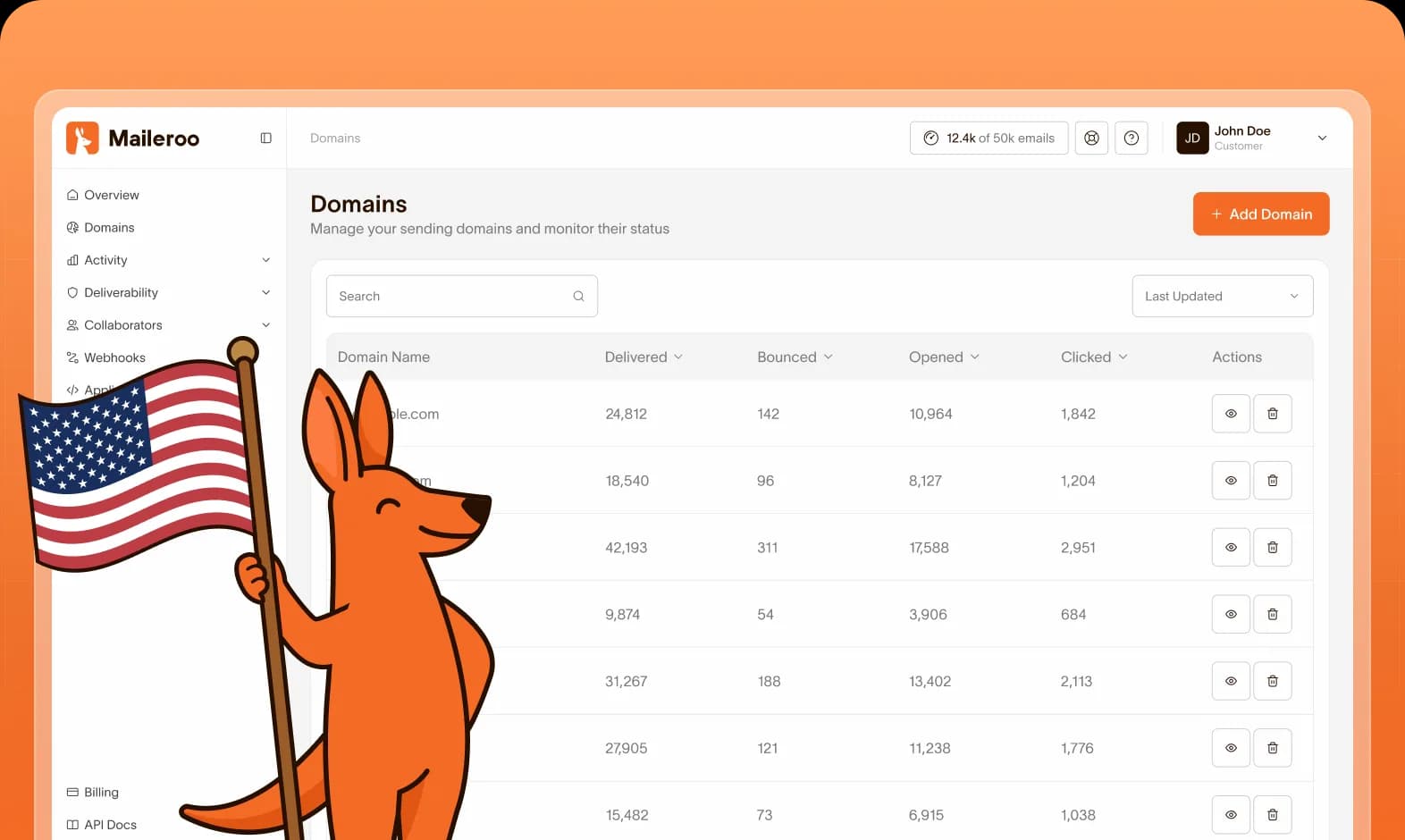Click the Maileroo kangaroo logo icon

(x=82, y=138)
